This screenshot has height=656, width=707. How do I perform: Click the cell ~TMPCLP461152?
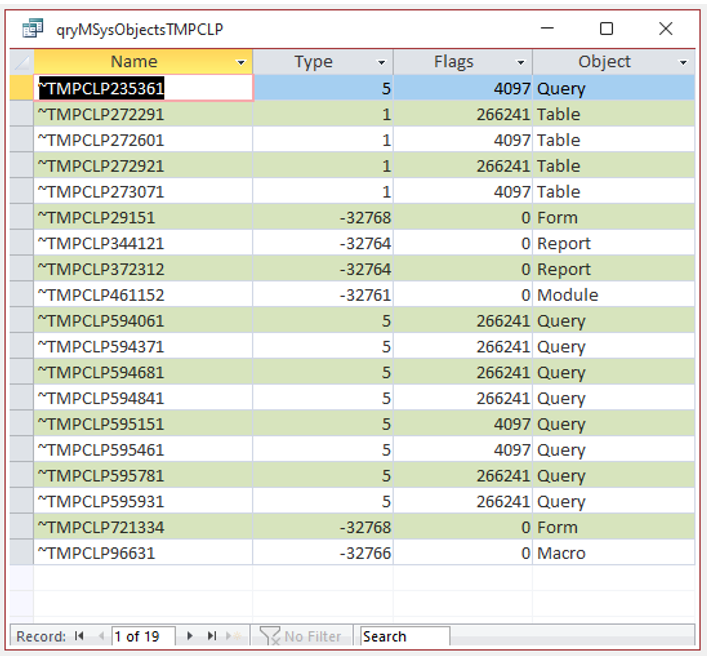[x=143, y=295]
